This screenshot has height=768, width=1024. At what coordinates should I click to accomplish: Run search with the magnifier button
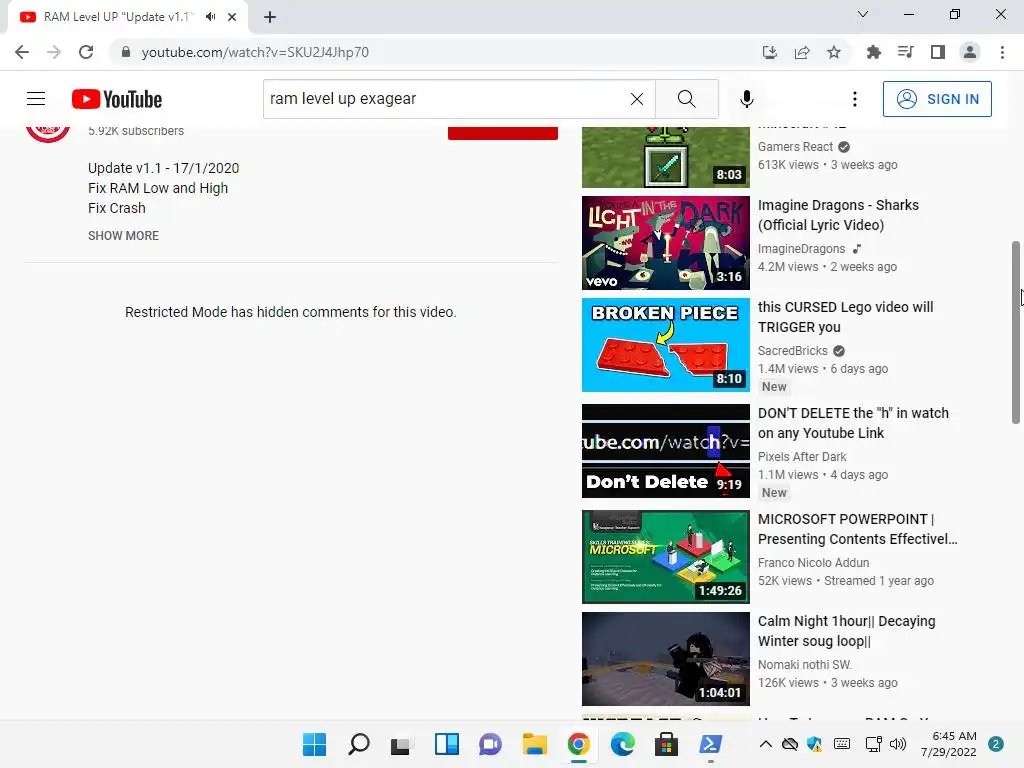tap(686, 99)
